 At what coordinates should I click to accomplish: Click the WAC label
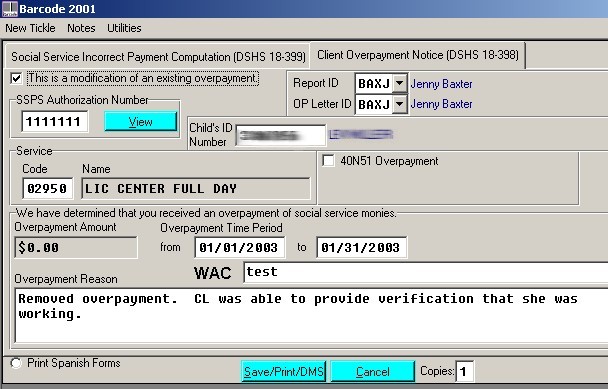pos(212,273)
